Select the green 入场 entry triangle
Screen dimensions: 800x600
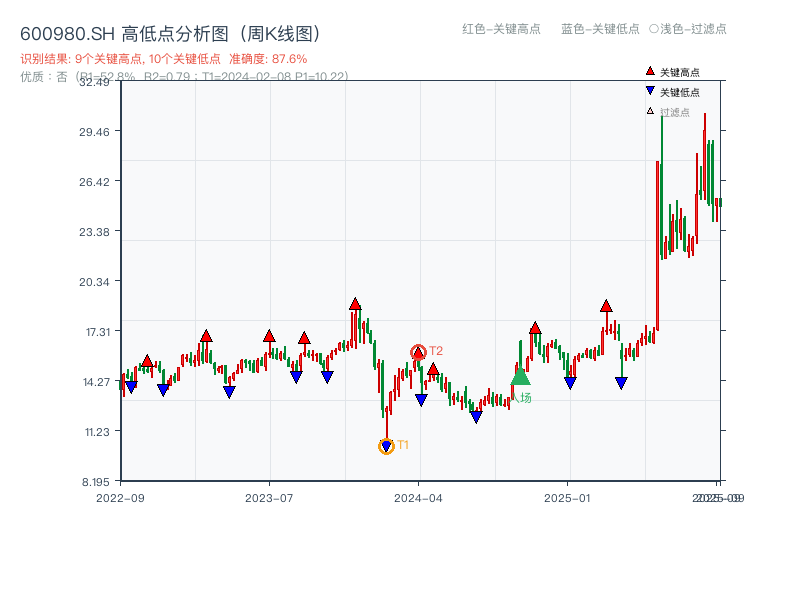click(520, 377)
